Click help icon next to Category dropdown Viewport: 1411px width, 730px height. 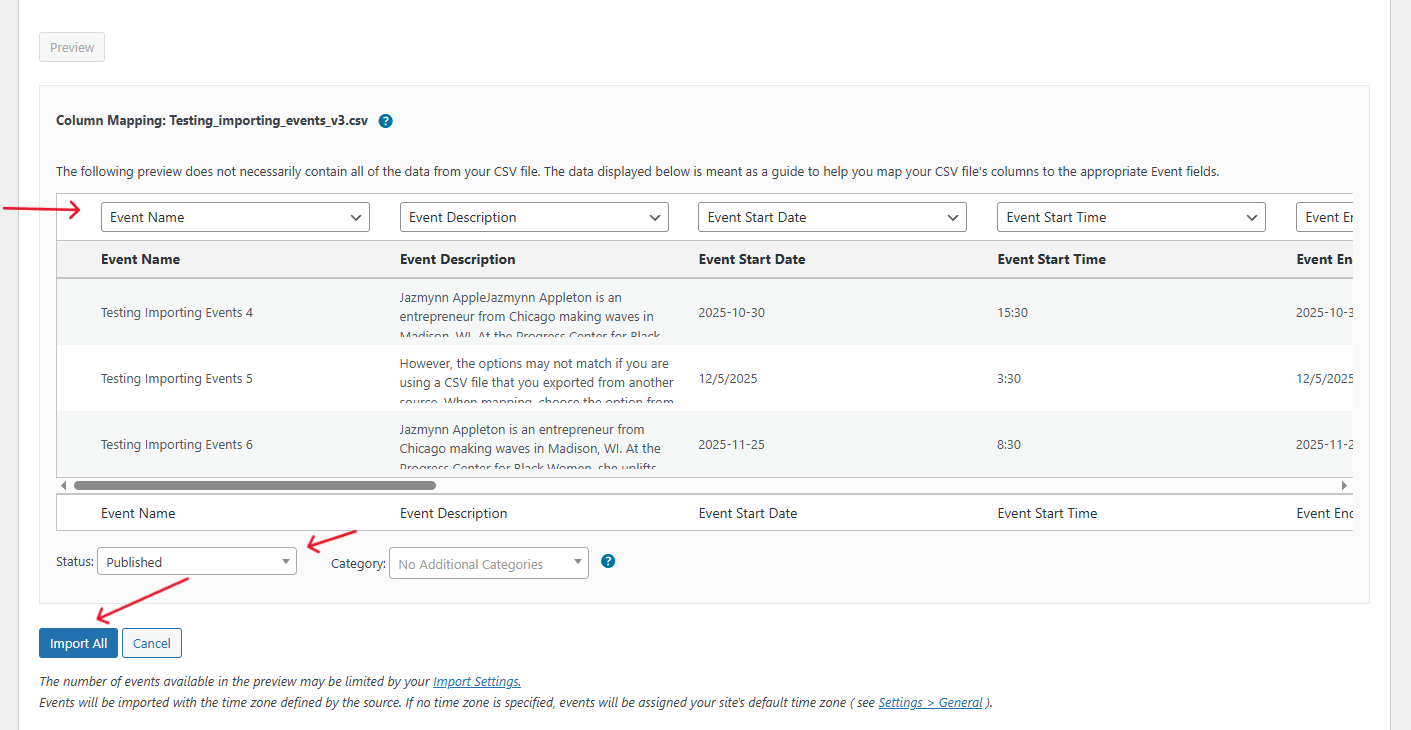pyautogui.click(x=608, y=561)
